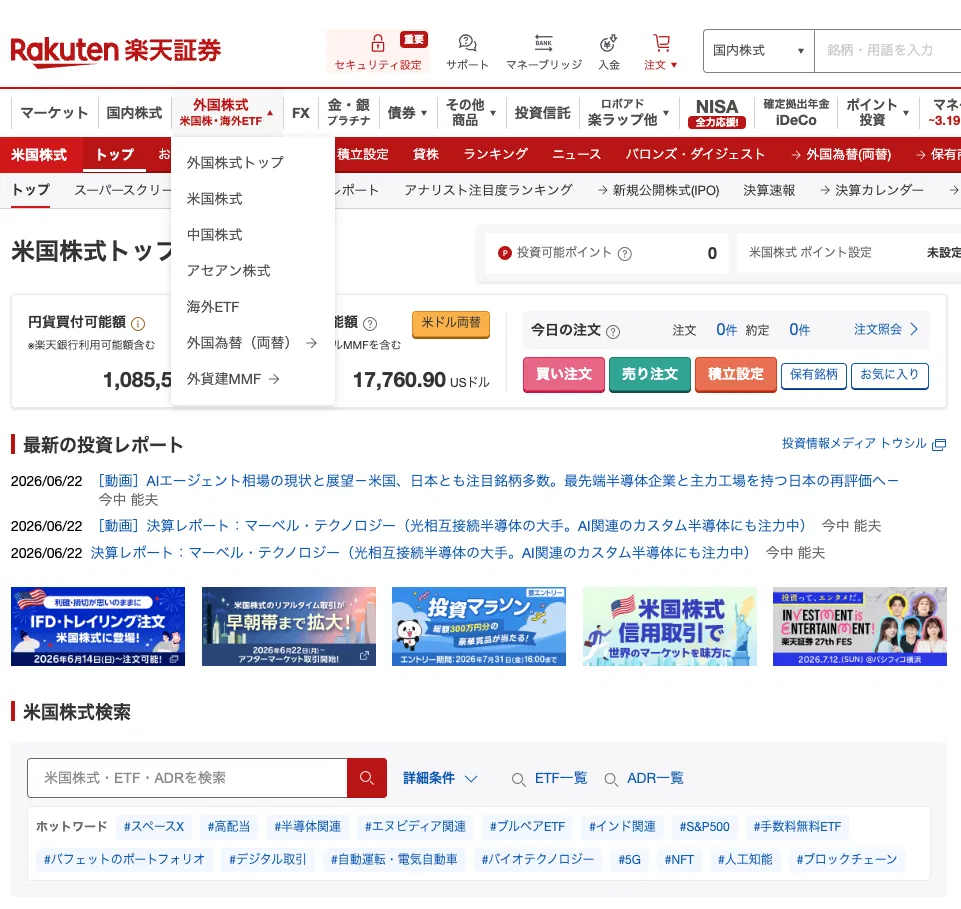Viewport: 961px width, 909px height.
Task: Switch to the ニュース sub-tab
Action: click(577, 154)
